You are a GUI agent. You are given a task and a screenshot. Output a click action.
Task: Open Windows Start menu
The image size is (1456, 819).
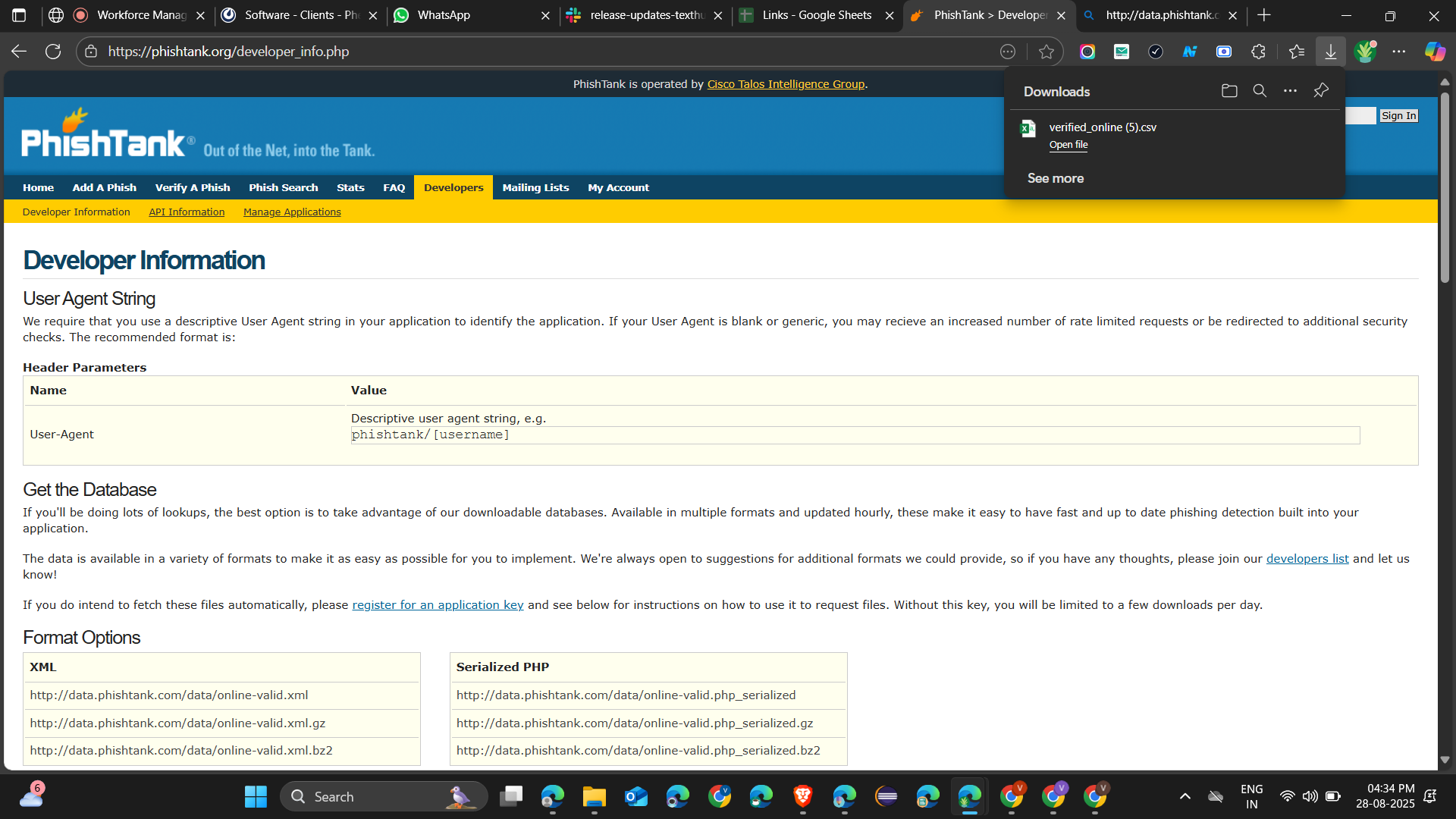[256, 796]
